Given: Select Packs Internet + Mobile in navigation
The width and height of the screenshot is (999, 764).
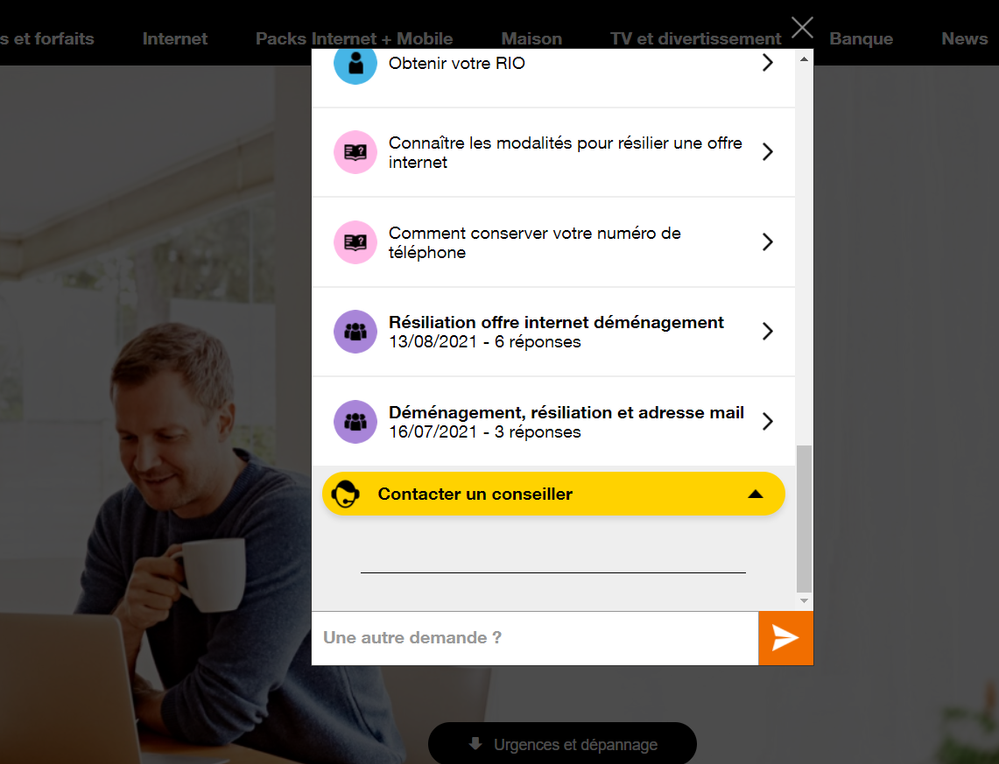Looking at the screenshot, I should point(354,39).
